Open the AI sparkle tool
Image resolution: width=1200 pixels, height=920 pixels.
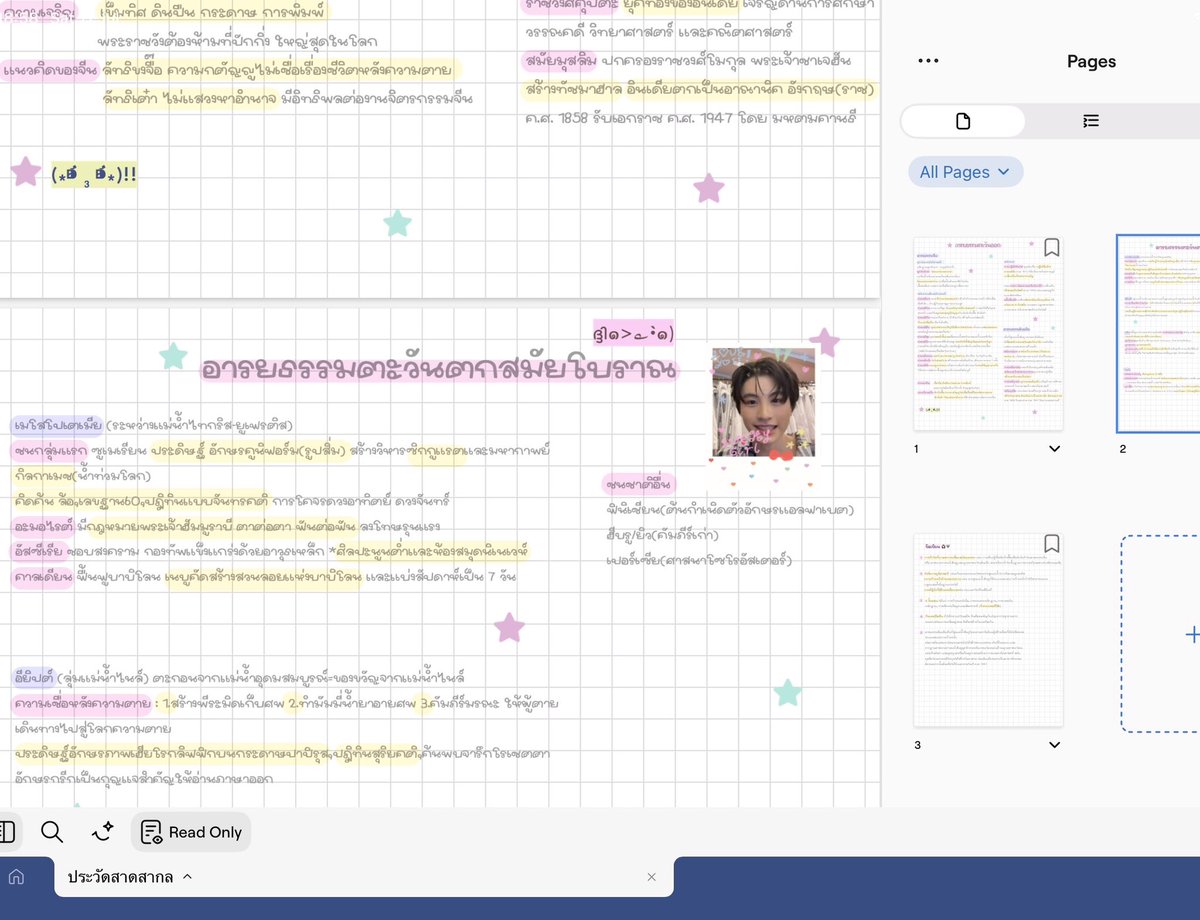click(x=102, y=832)
